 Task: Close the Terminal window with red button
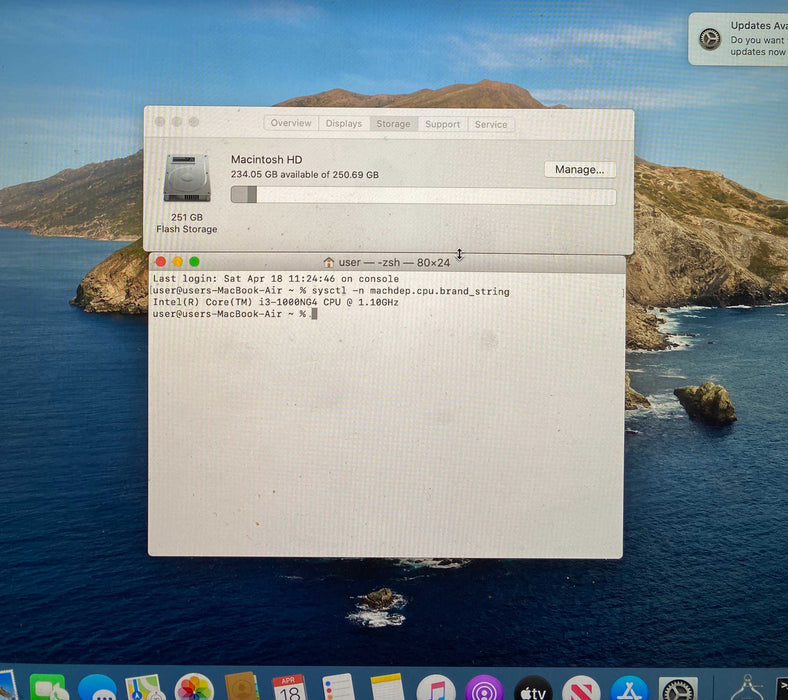161,262
